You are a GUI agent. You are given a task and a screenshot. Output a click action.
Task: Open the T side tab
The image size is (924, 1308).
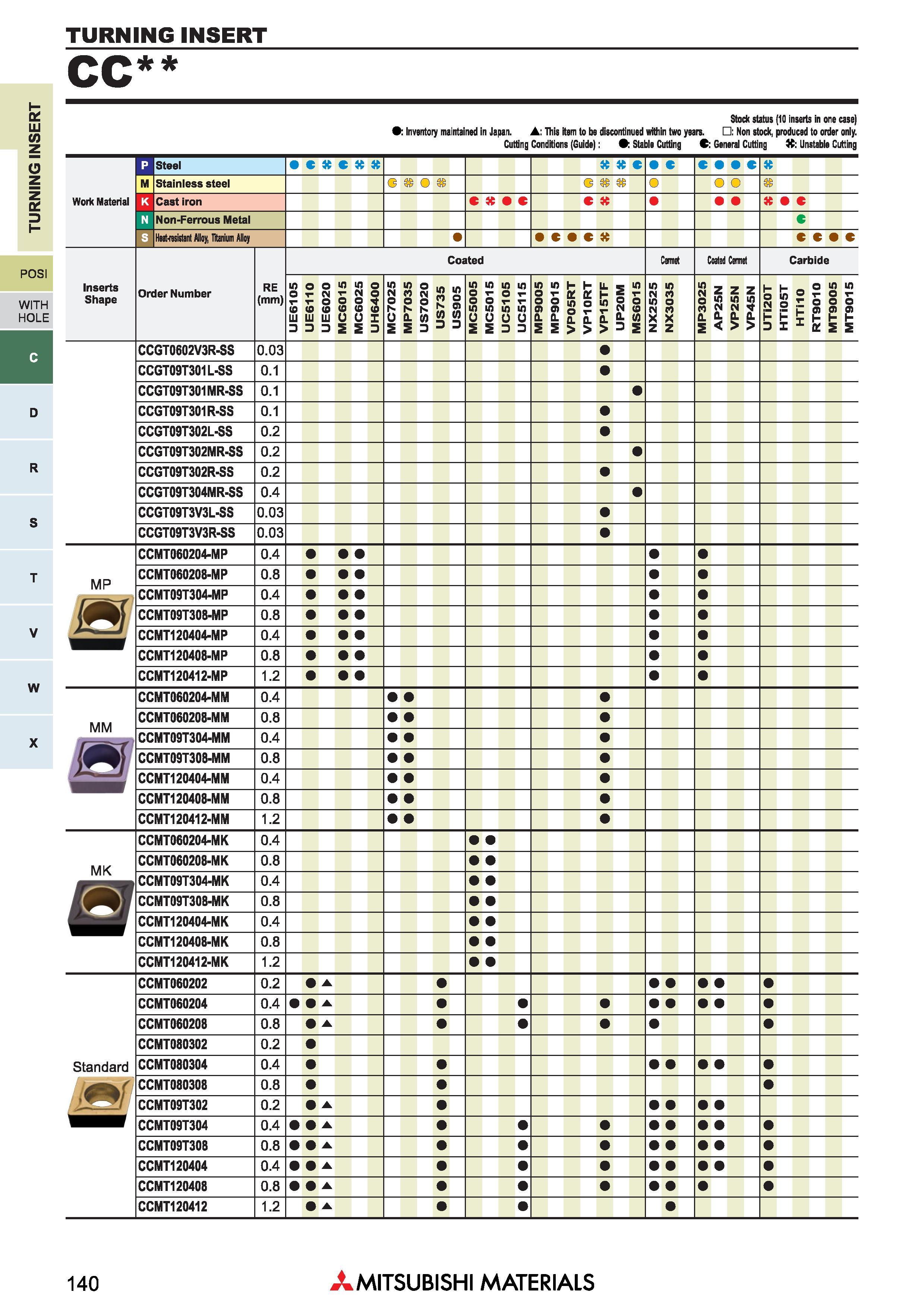[x=27, y=577]
